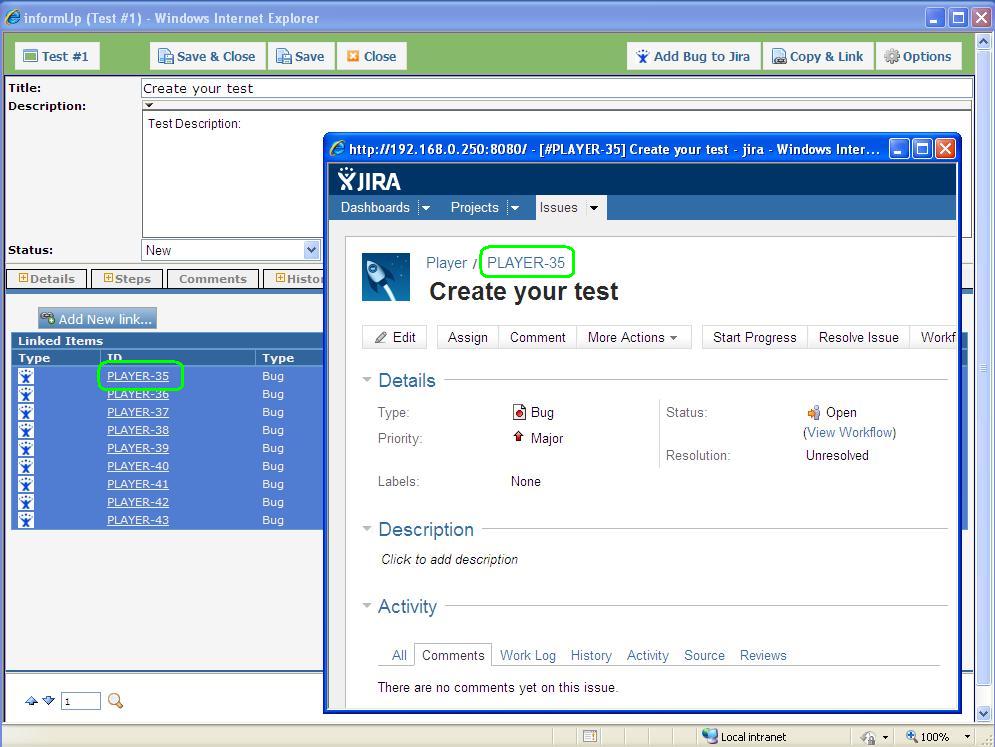Click Jira icon in PLAYER-37 row
995x747 pixels.
pyautogui.click(x=25, y=412)
